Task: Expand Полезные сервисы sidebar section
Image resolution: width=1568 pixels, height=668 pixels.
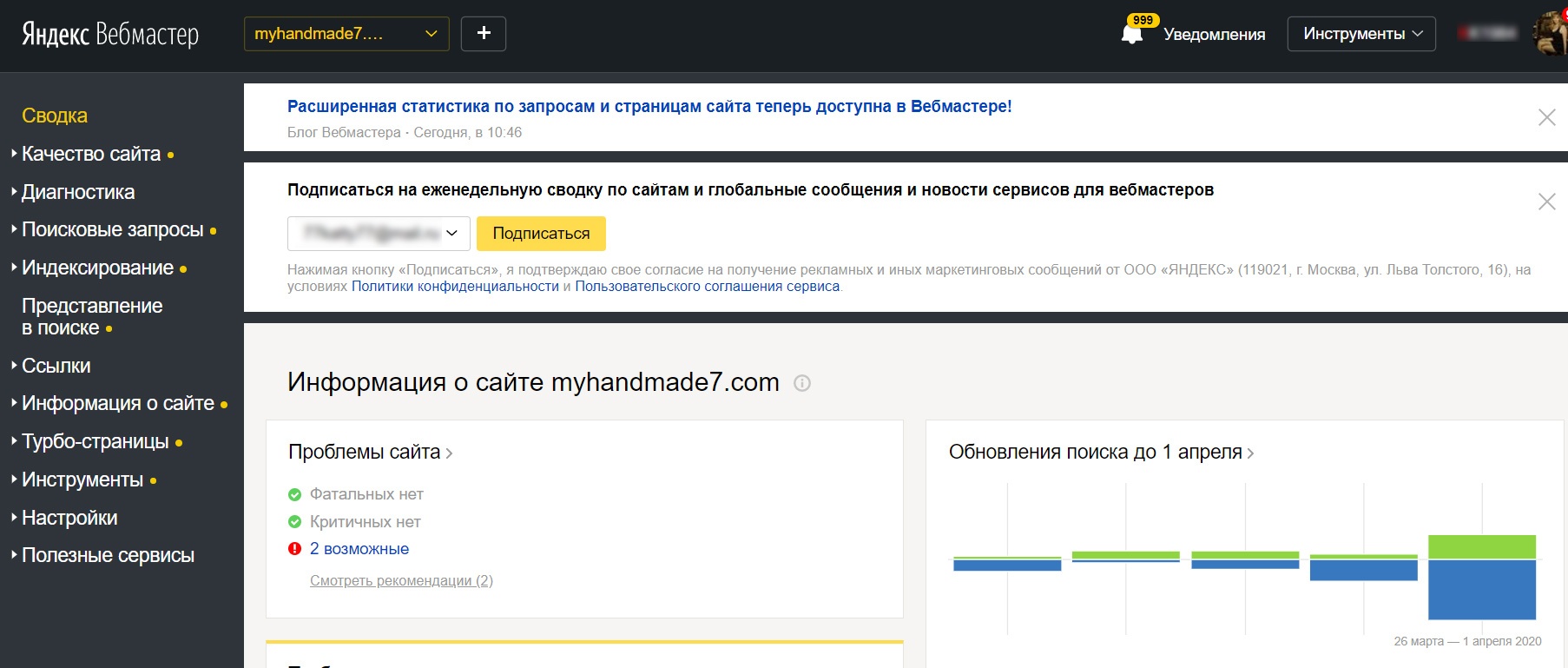Action: 102,555
